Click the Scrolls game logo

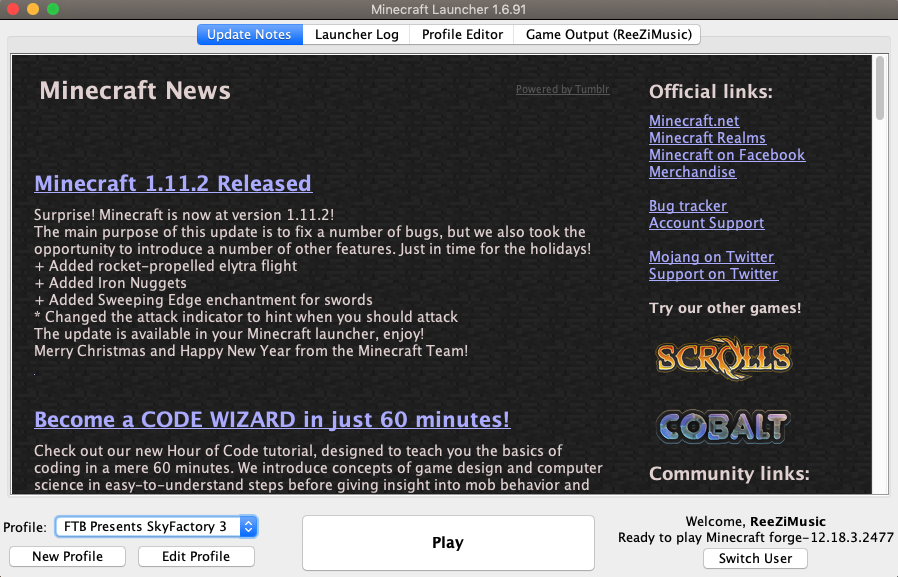(x=724, y=358)
